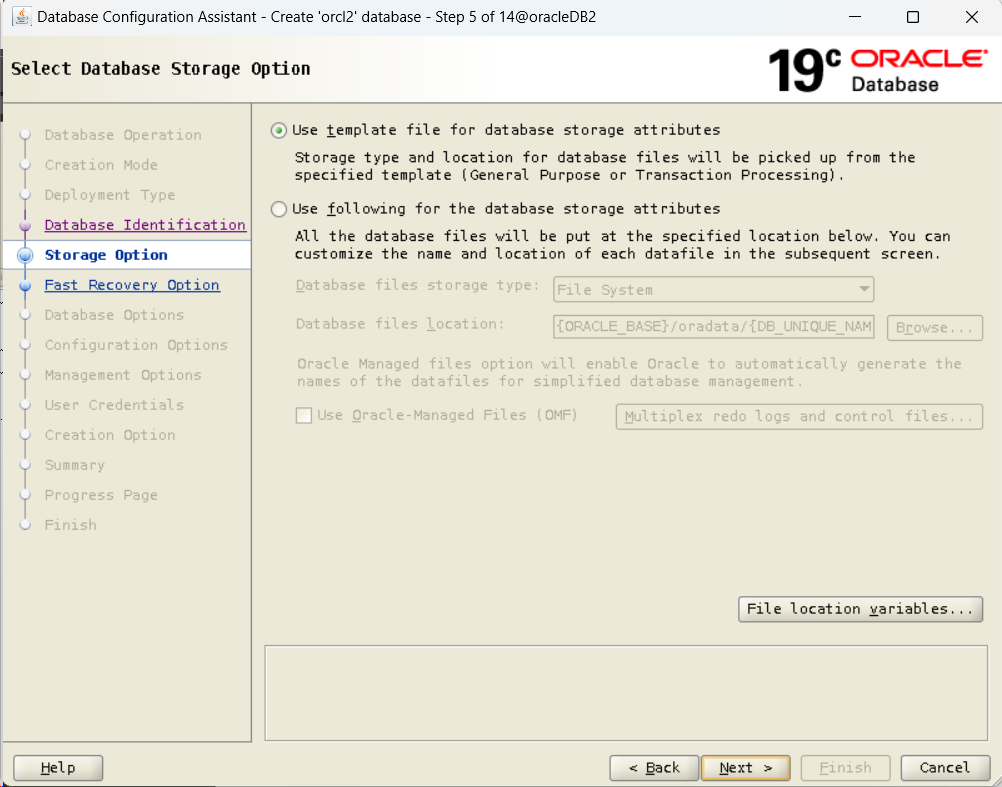
Task: Go back with the Back button
Action: click(x=654, y=767)
